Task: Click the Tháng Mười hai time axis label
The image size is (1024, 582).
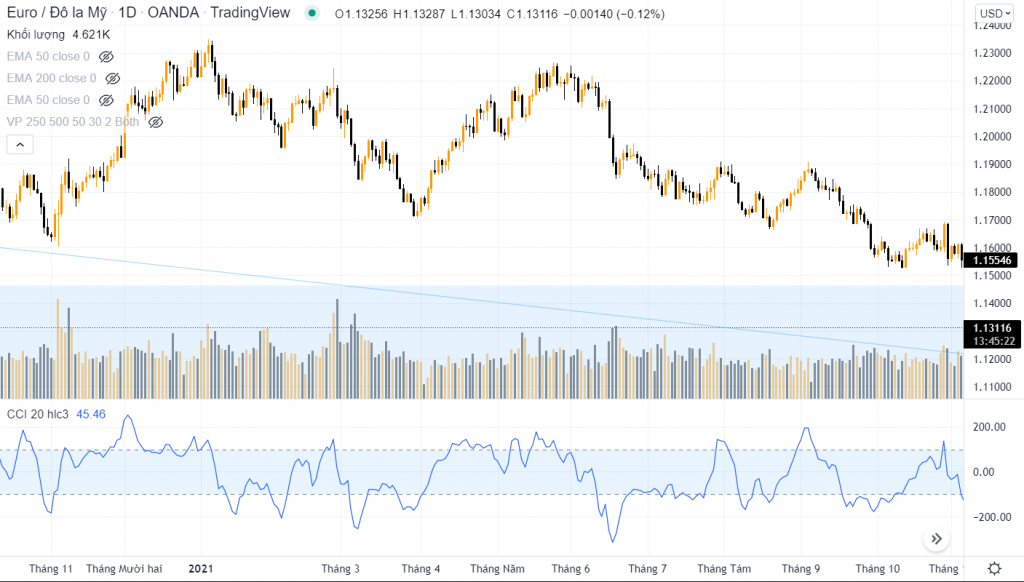Action: (x=124, y=568)
